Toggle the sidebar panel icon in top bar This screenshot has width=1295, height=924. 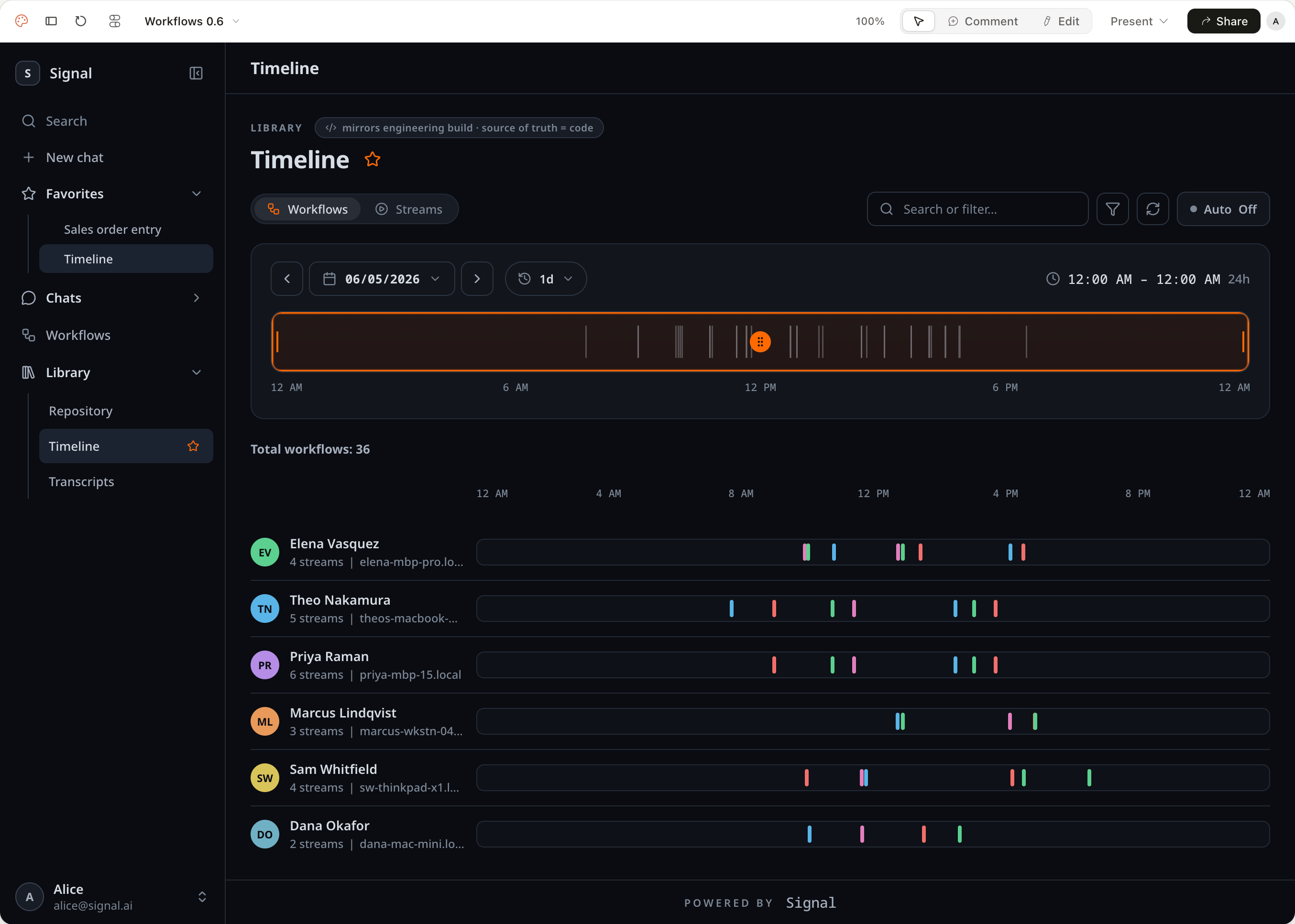pos(51,21)
